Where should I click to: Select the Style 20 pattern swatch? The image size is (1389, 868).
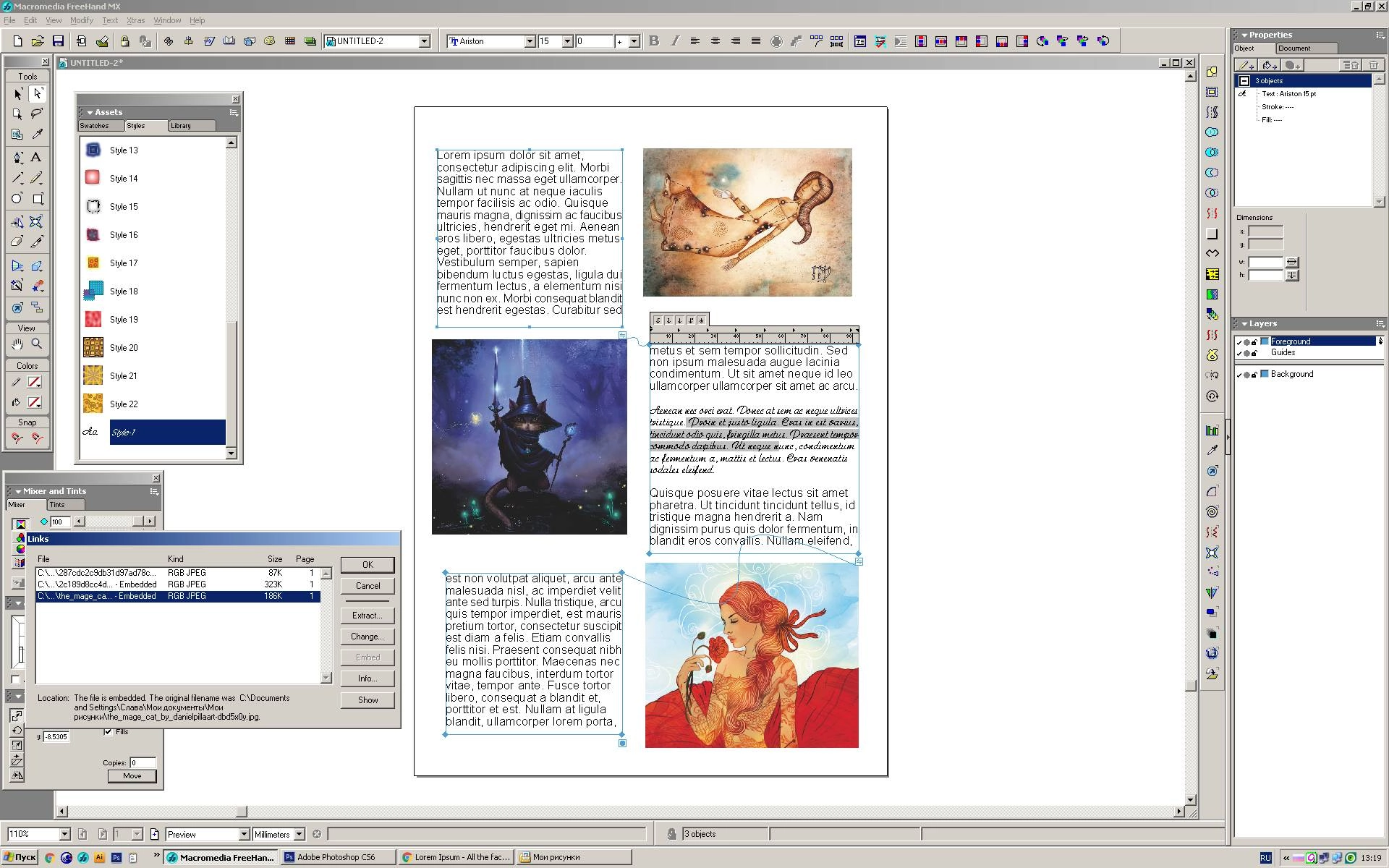coord(93,348)
